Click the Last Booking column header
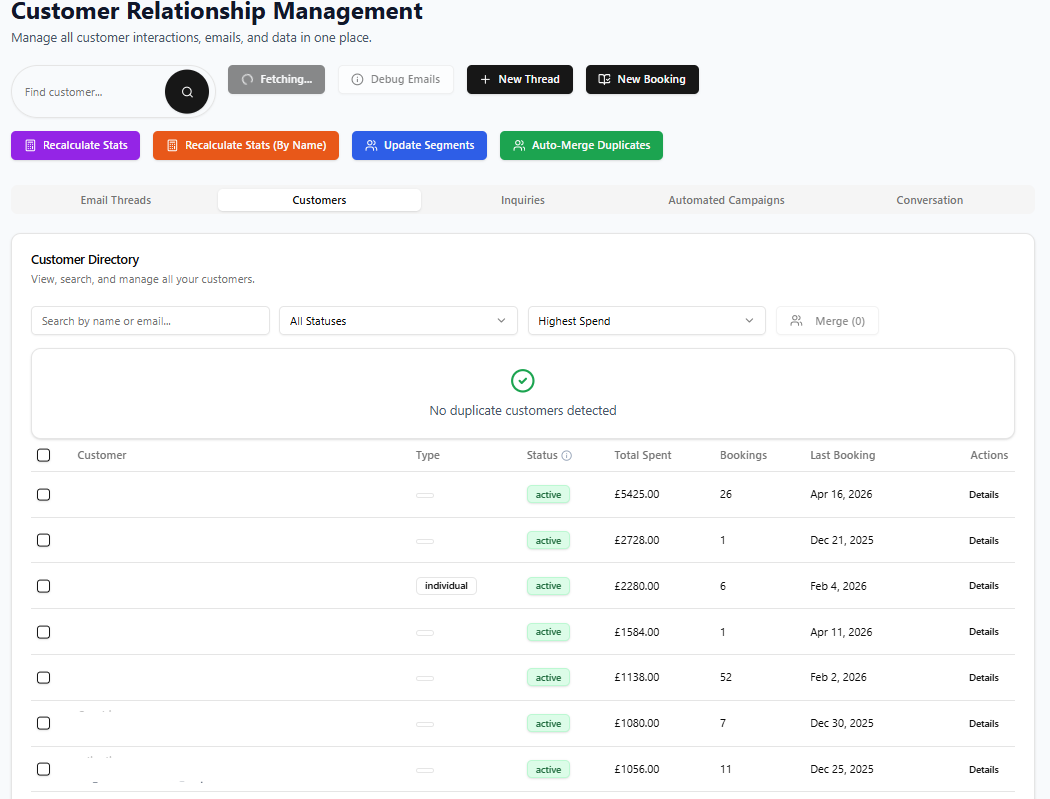This screenshot has width=1050, height=799. pos(842,455)
